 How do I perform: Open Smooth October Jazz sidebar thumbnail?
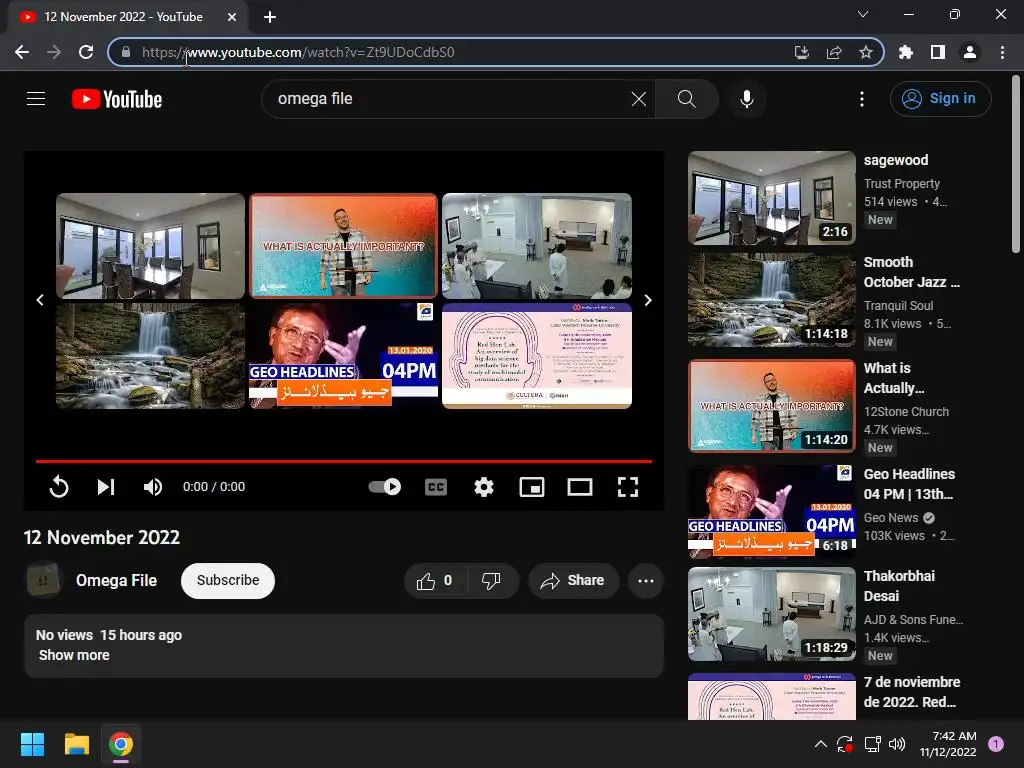click(772, 300)
